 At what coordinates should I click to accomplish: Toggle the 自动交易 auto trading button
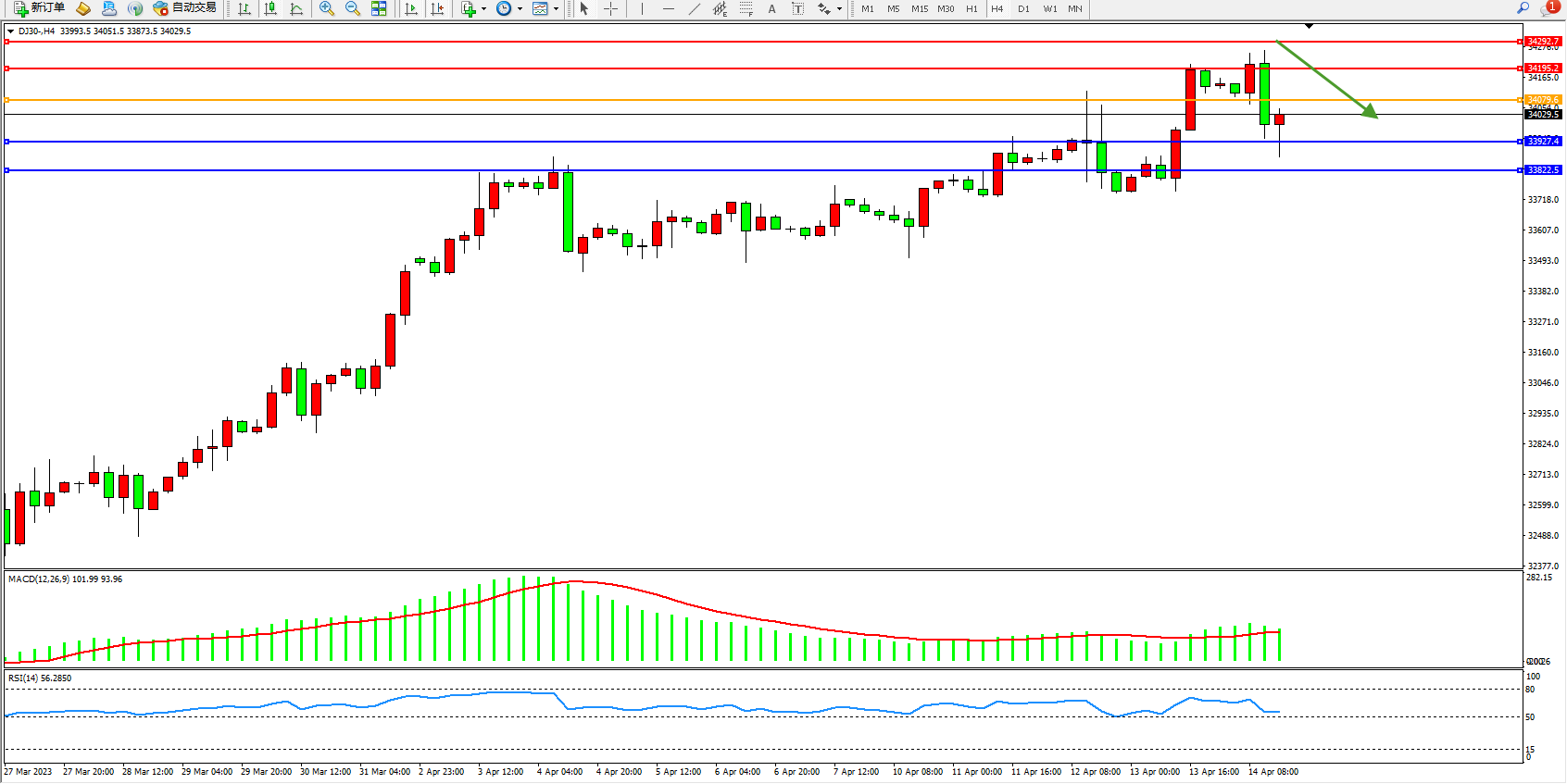185,8
